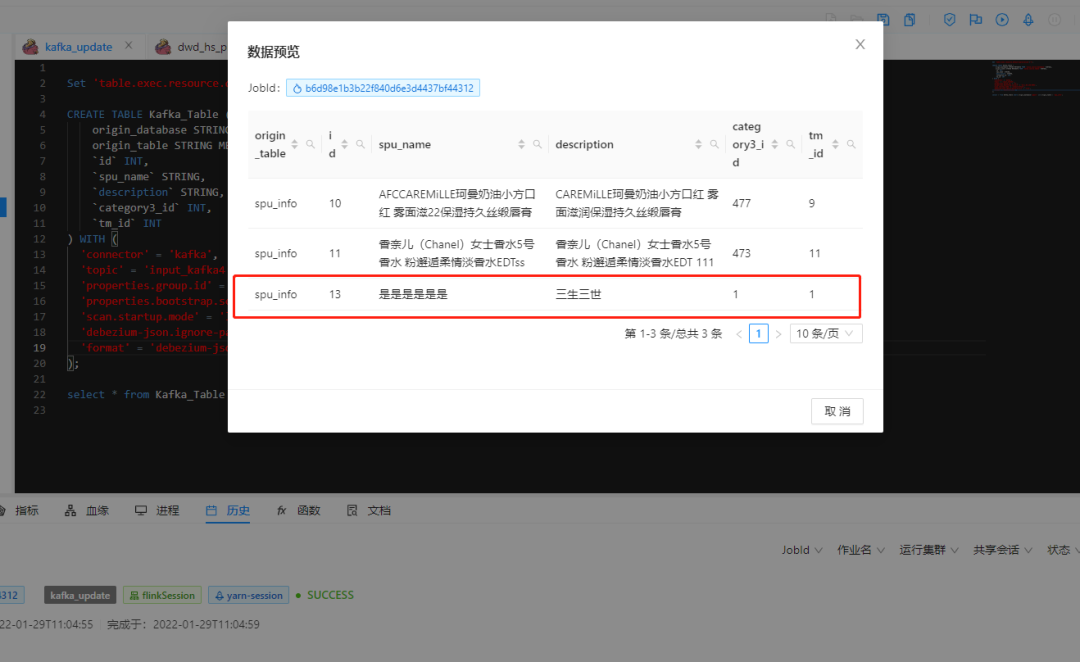Click the JobId tag link
Image resolution: width=1080 pixels, height=662 pixels.
[383, 88]
